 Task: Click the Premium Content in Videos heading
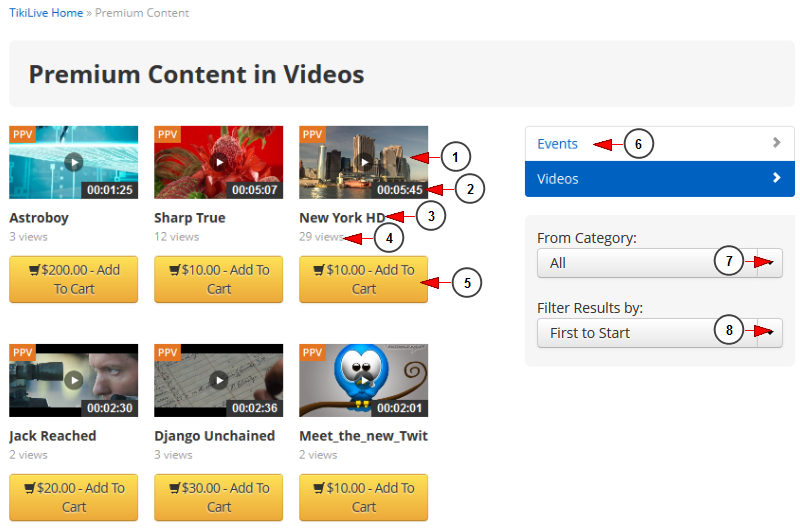tap(196, 74)
